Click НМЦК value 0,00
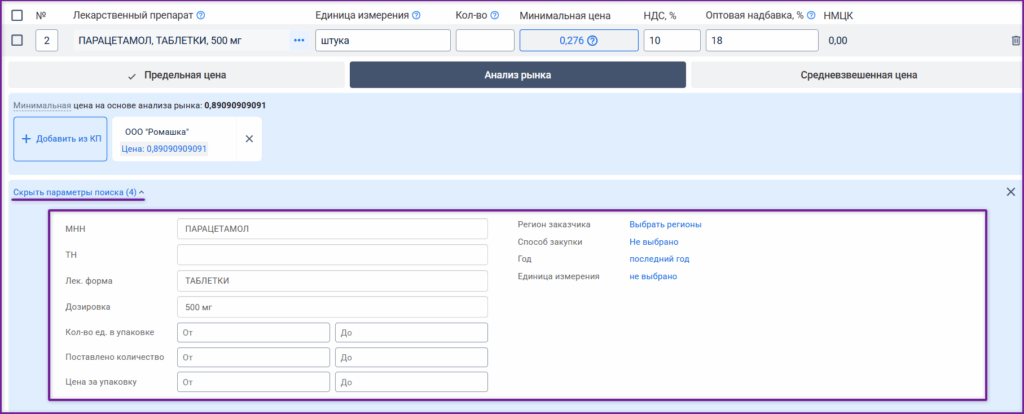 pyautogui.click(x=837, y=40)
